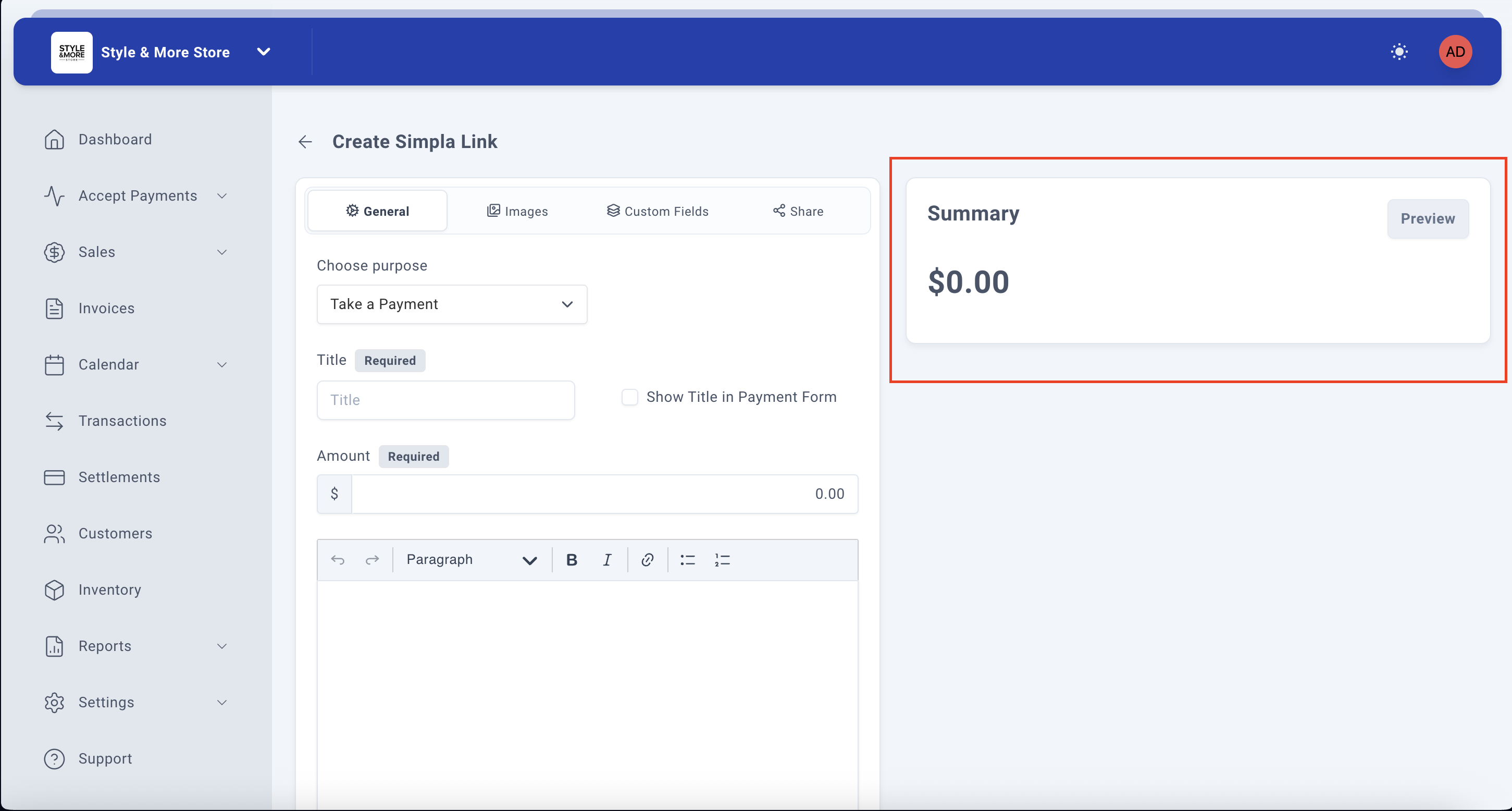
Task: Click the back arrow beside Create Simpla Link
Action: (305, 142)
